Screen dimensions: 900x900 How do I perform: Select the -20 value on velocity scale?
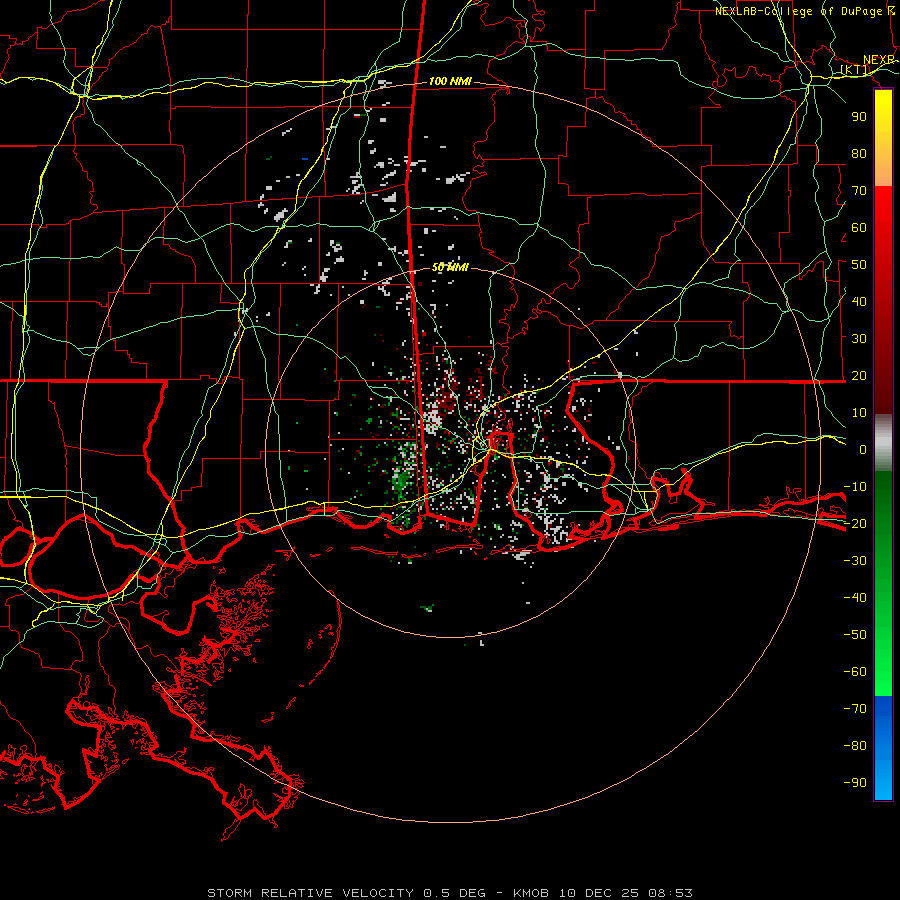tap(855, 523)
